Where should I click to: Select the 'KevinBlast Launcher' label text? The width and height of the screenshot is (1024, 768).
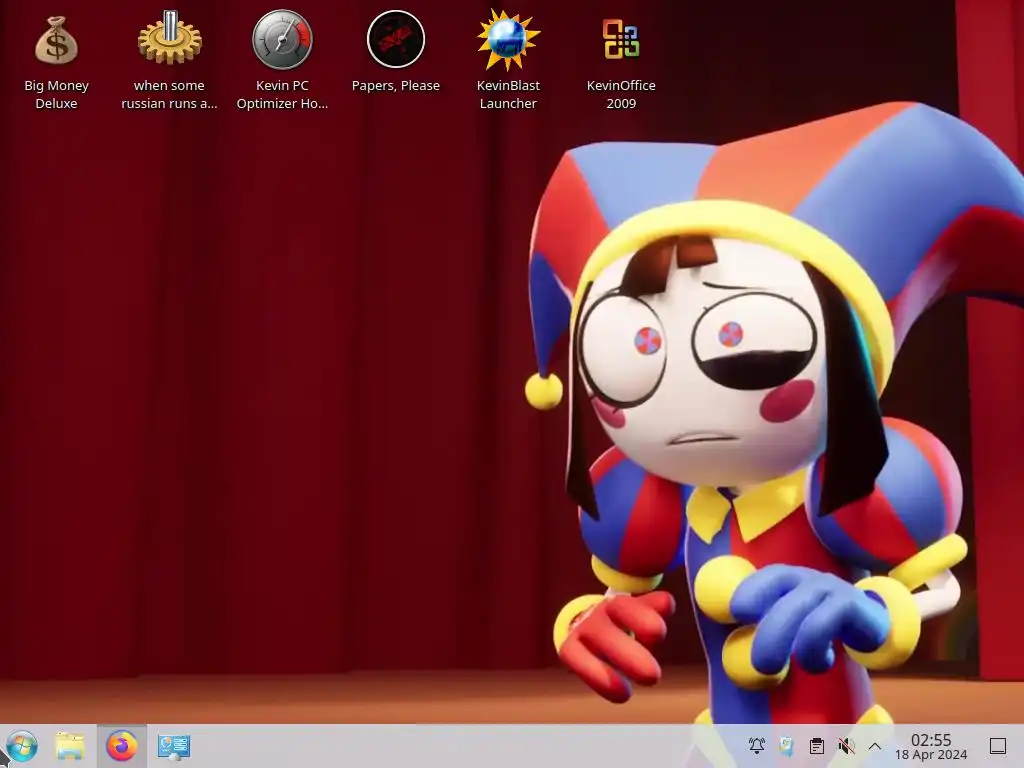(x=508, y=95)
